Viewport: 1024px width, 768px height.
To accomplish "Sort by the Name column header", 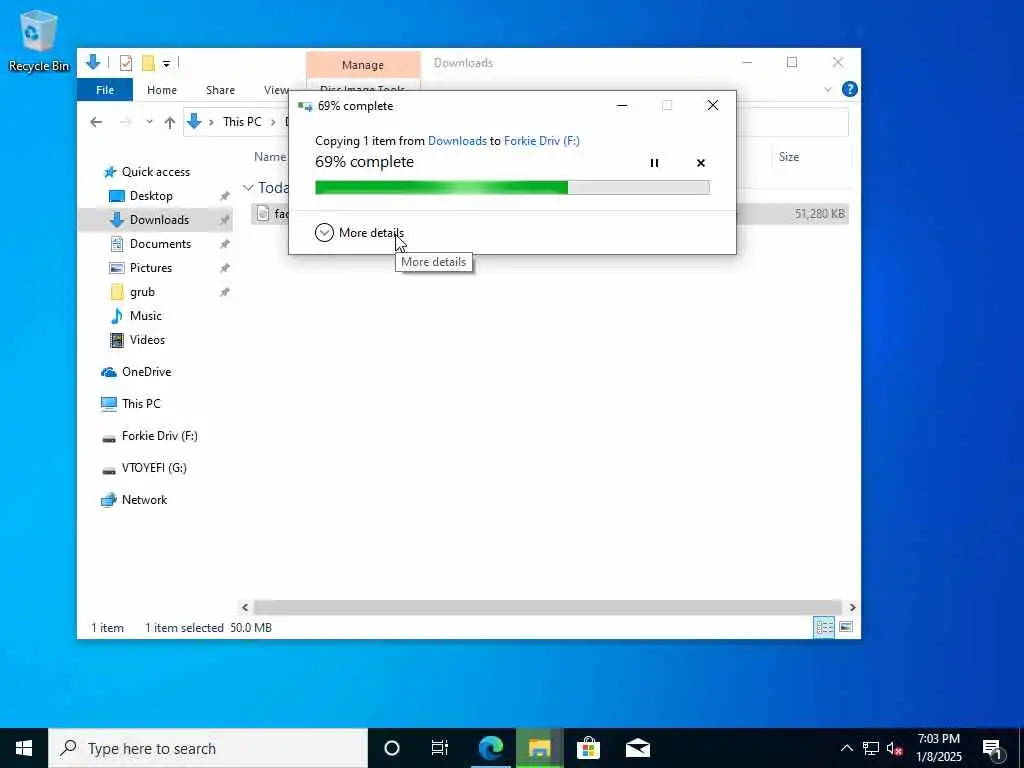I will tap(270, 157).
